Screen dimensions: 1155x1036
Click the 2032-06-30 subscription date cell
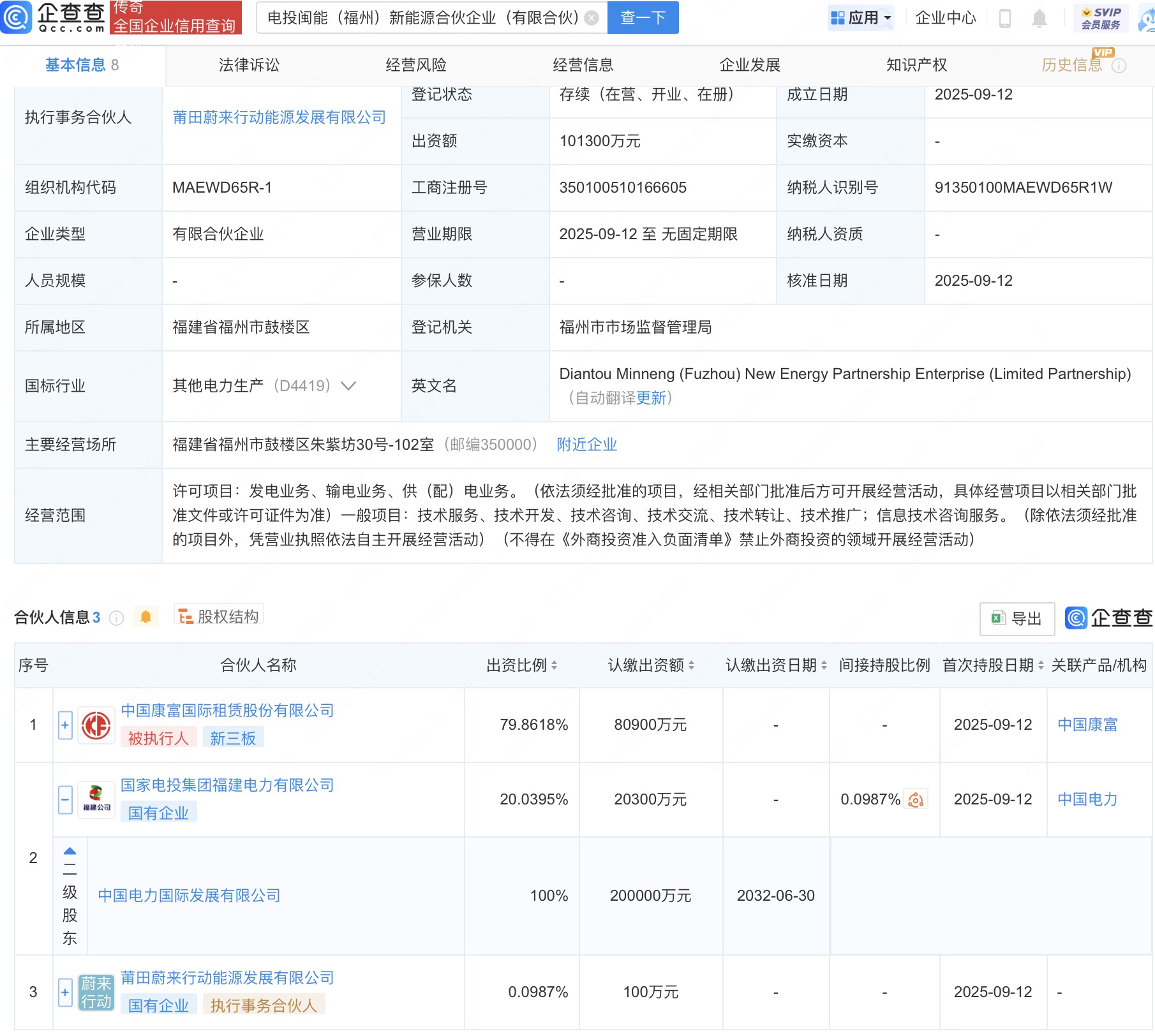click(775, 896)
